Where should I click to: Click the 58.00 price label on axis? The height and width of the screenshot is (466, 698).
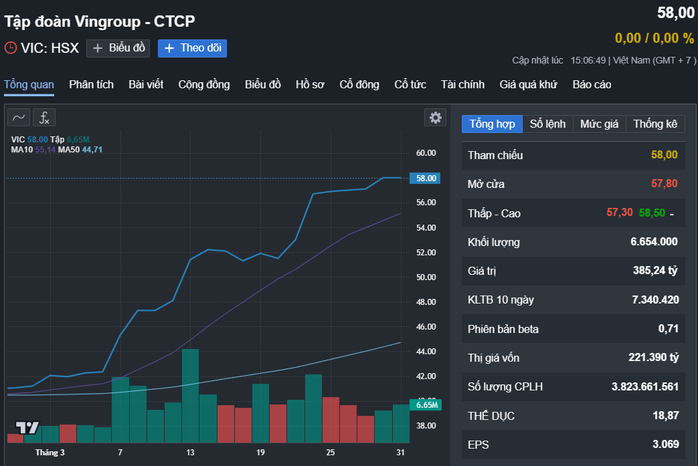(425, 178)
